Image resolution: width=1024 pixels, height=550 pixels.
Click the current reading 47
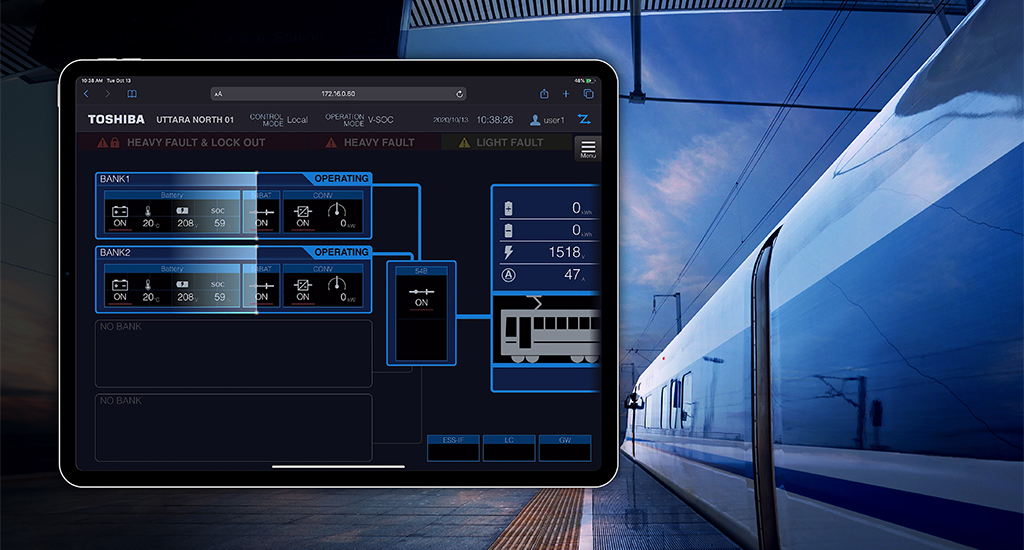pyautogui.click(x=572, y=275)
